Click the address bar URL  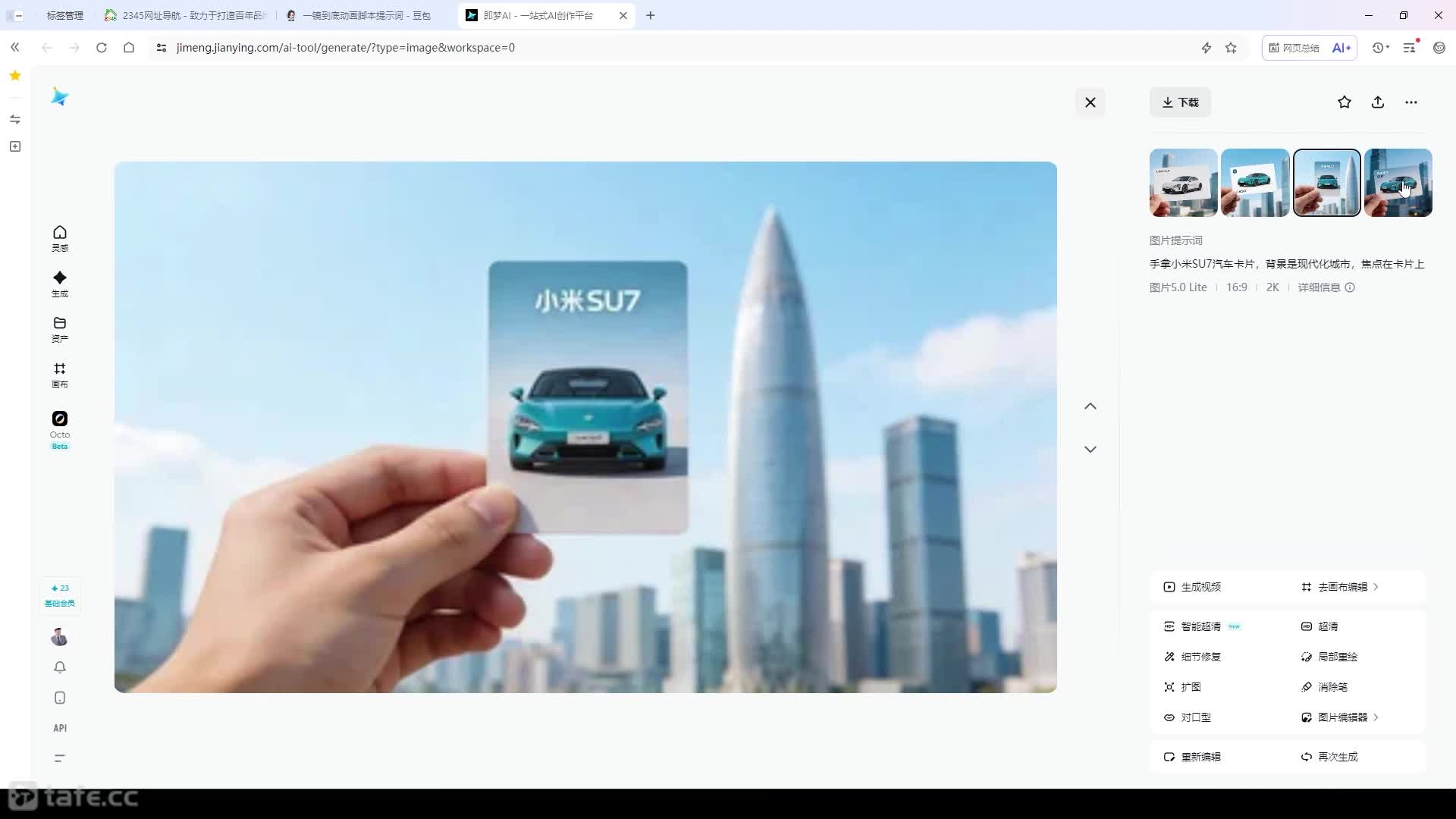346,48
